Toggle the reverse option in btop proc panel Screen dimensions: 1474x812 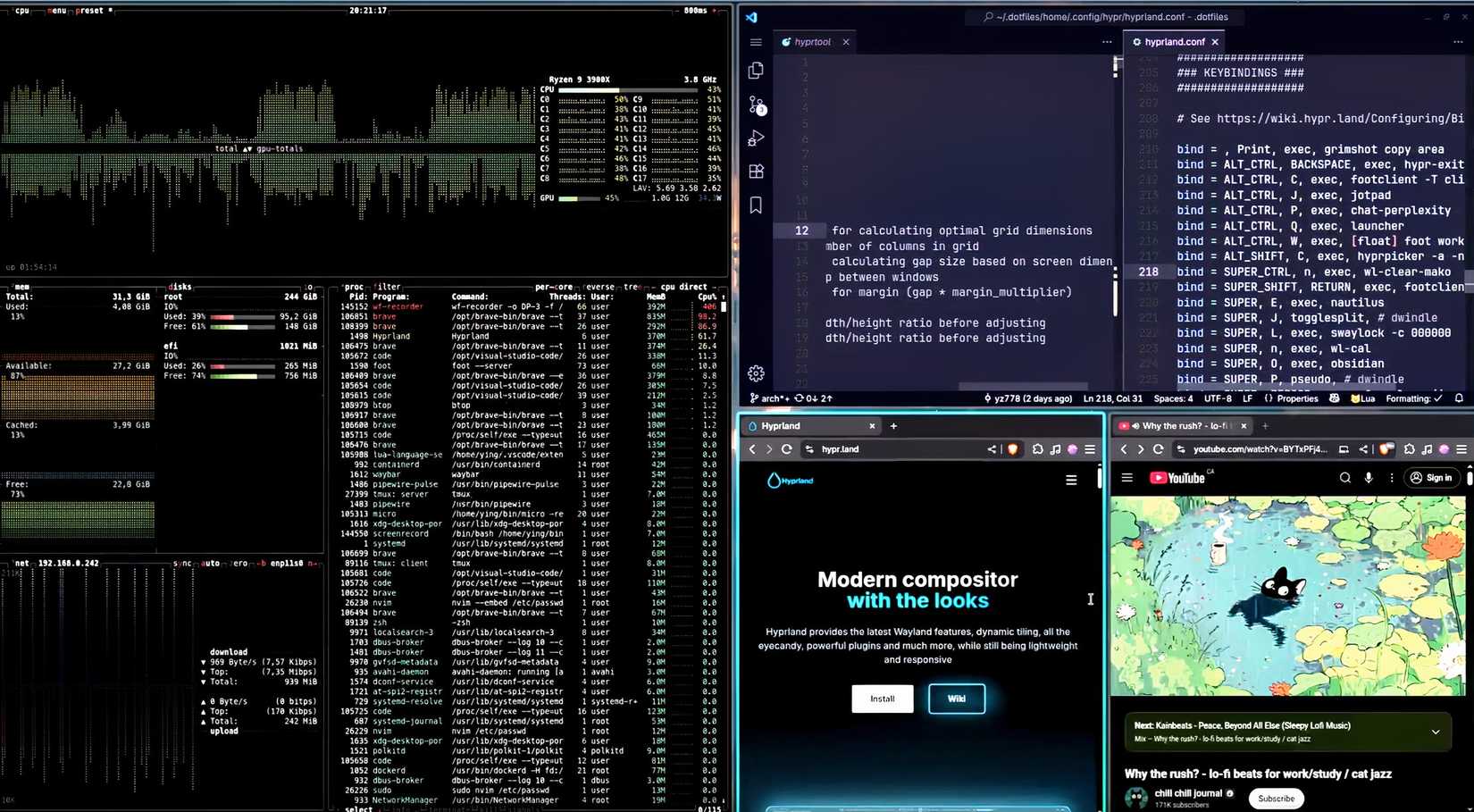(x=600, y=287)
